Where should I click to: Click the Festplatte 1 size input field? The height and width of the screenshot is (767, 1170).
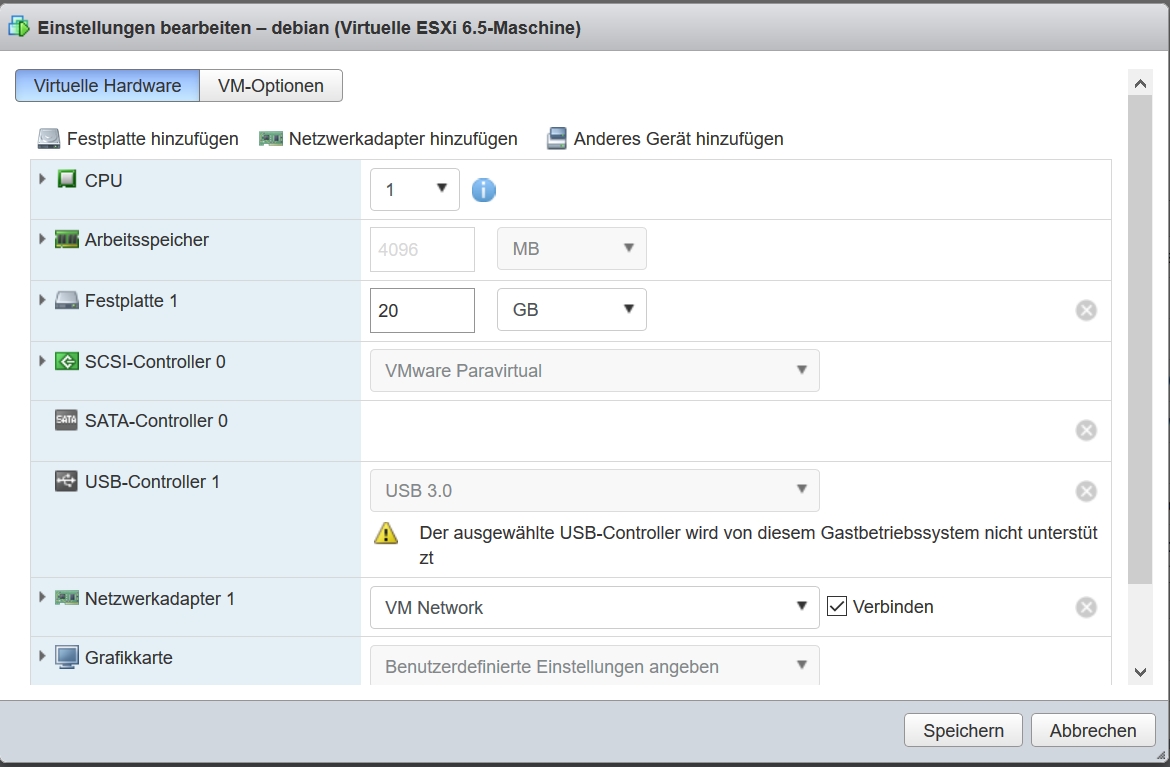coord(422,310)
